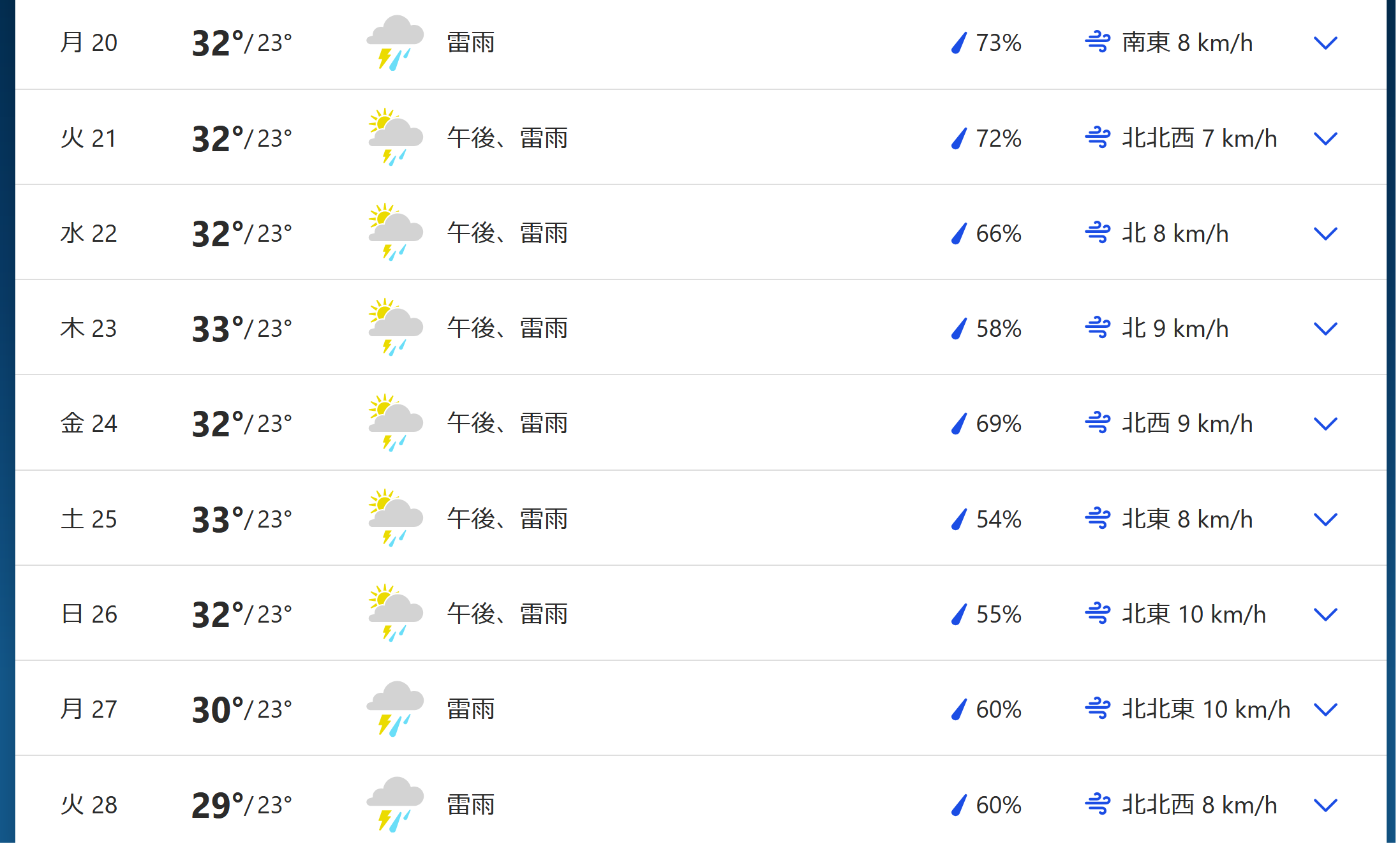Click the wind icon beside 北東 8 km/h
The image size is (1400, 851).
(x=1098, y=519)
